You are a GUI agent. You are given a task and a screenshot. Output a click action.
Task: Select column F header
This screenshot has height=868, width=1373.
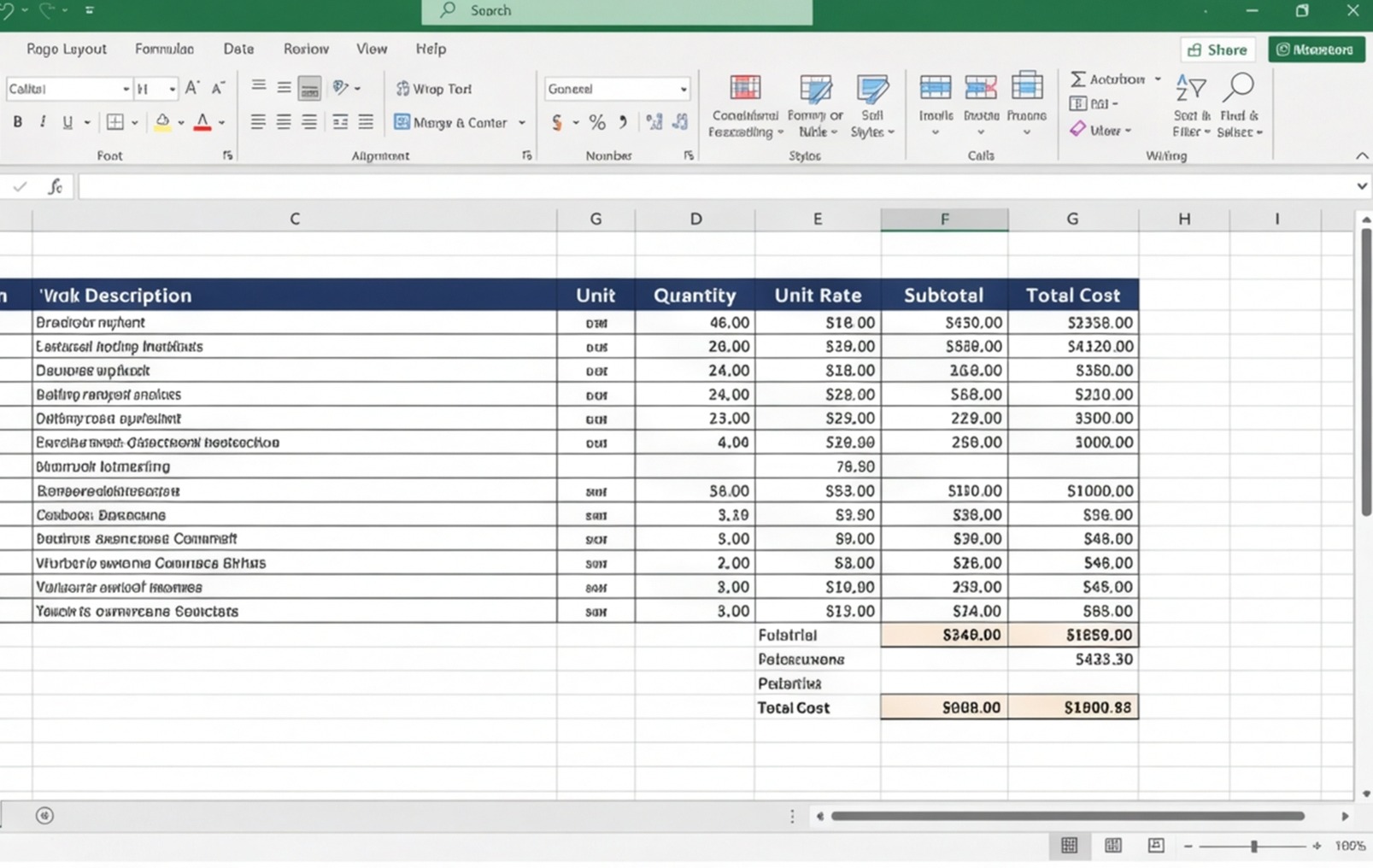point(944,220)
